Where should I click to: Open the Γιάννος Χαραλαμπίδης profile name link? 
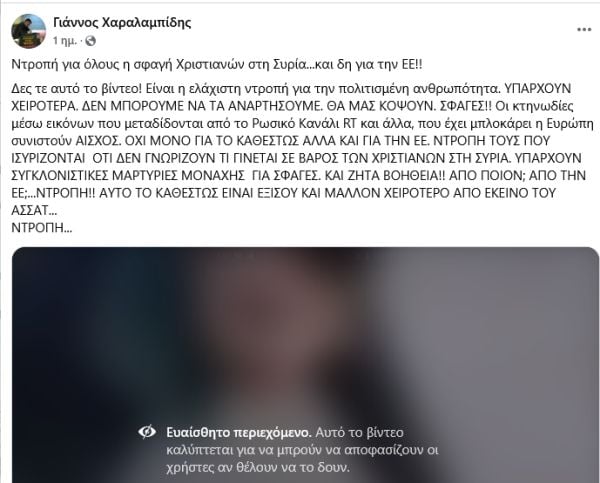pyautogui.click(x=122, y=23)
